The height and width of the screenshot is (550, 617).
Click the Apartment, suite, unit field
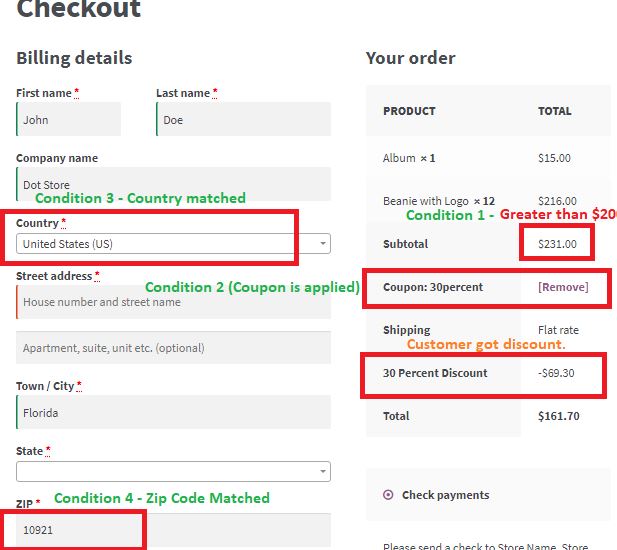pyautogui.click(x=172, y=348)
